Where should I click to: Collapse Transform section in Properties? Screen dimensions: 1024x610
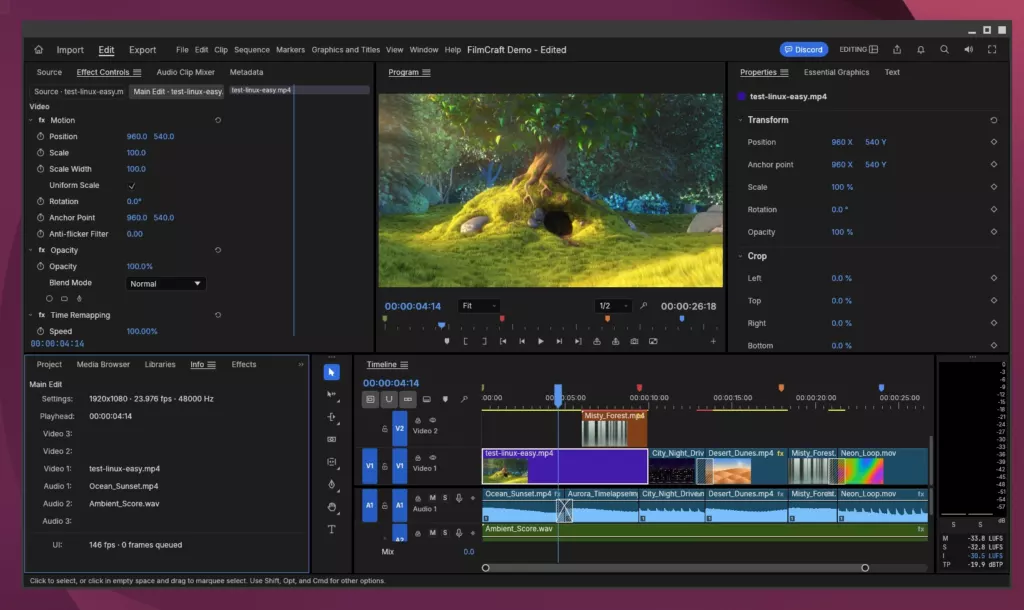[740, 120]
